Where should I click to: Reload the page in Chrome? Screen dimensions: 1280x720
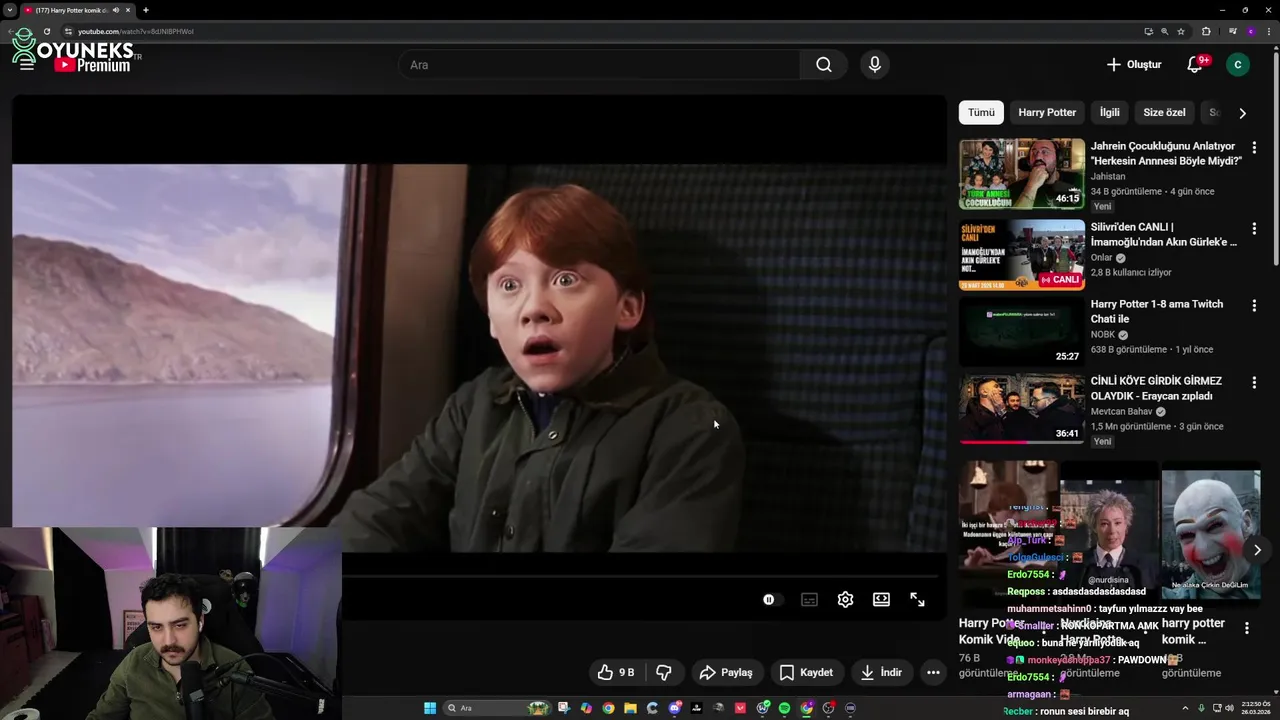(x=46, y=31)
